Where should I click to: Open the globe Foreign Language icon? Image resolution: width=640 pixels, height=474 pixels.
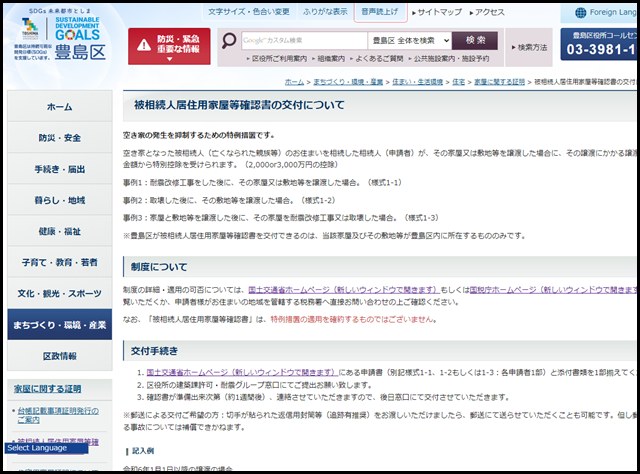pyautogui.click(x=580, y=13)
